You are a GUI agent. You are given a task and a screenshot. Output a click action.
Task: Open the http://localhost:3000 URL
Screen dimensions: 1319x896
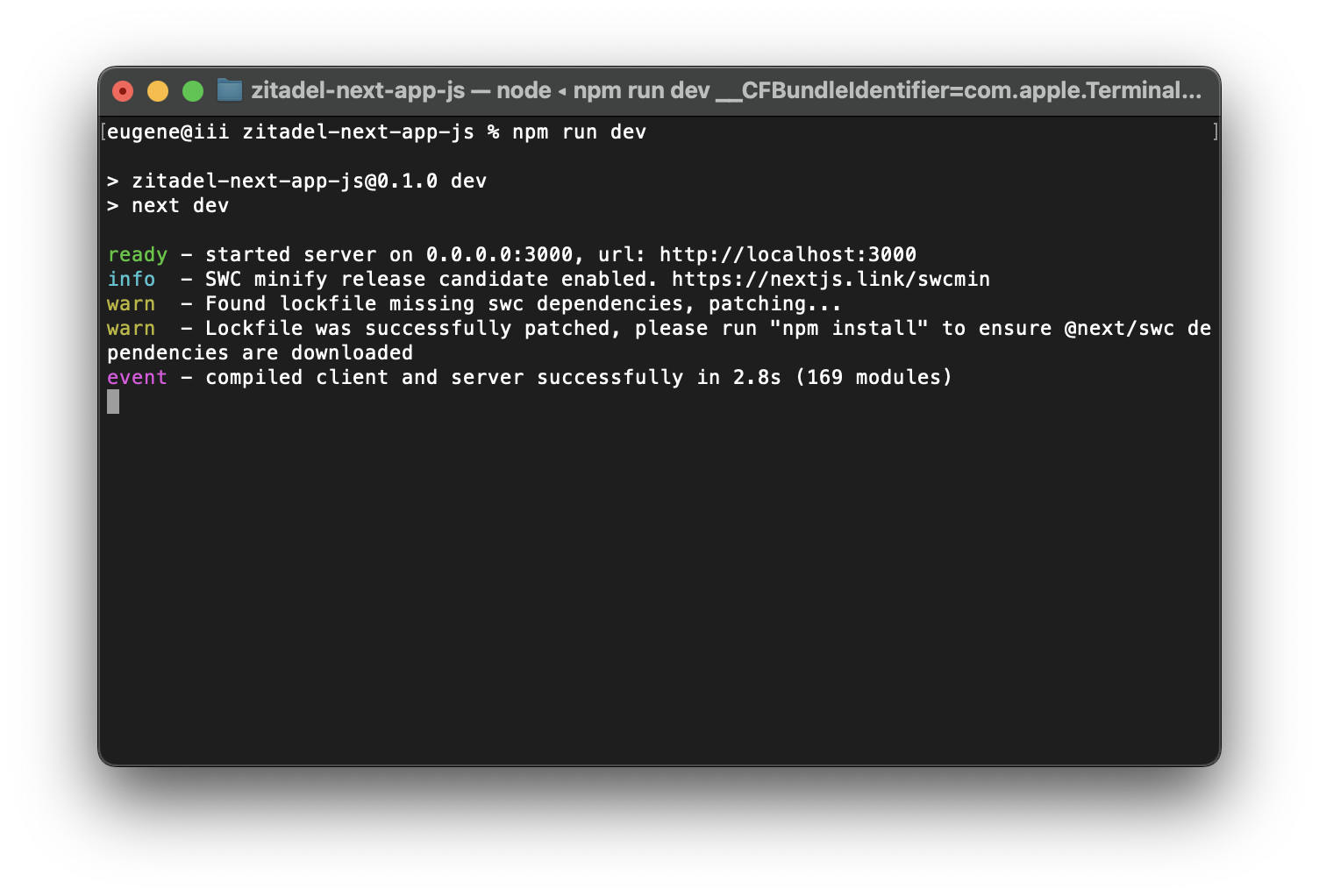point(788,255)
